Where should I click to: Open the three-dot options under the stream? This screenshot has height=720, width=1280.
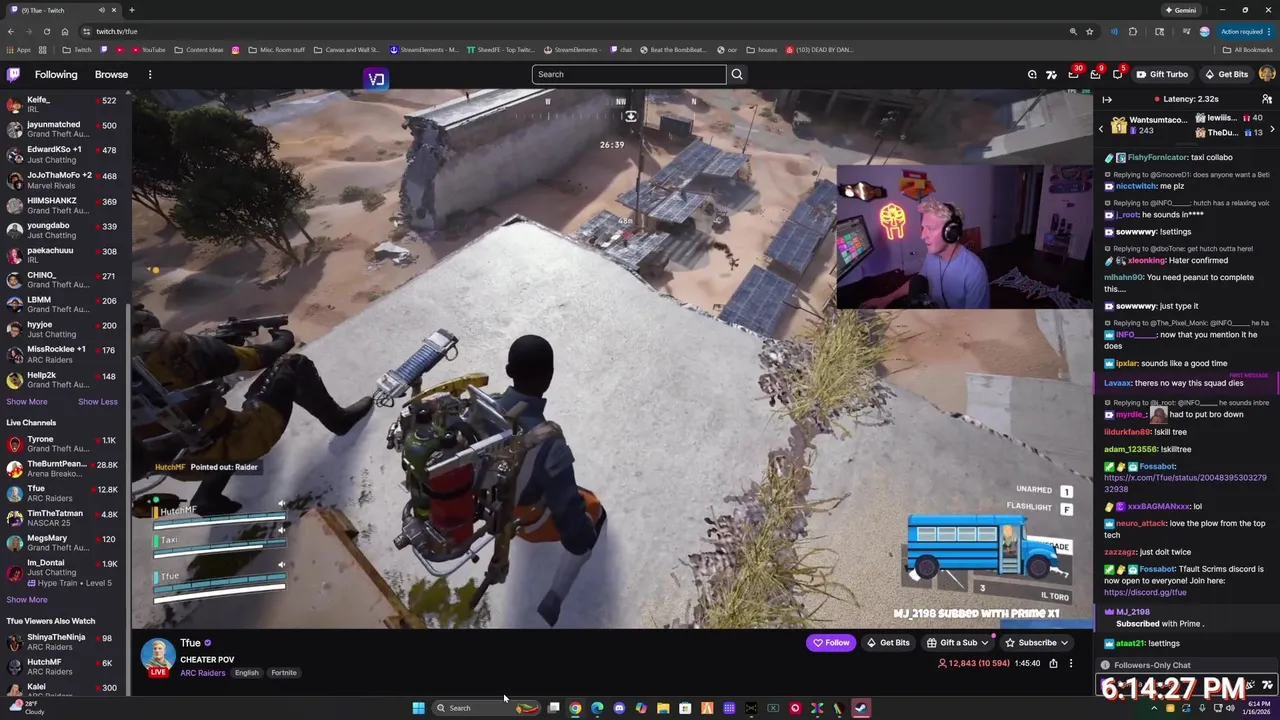1070,663
